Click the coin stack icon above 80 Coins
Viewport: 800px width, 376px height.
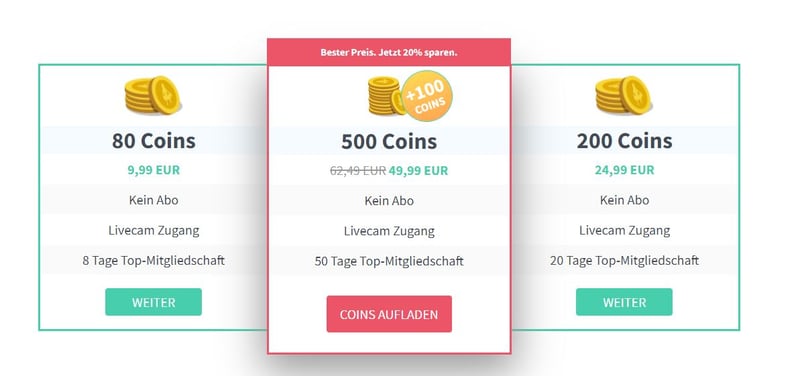[x=153, y=95]
